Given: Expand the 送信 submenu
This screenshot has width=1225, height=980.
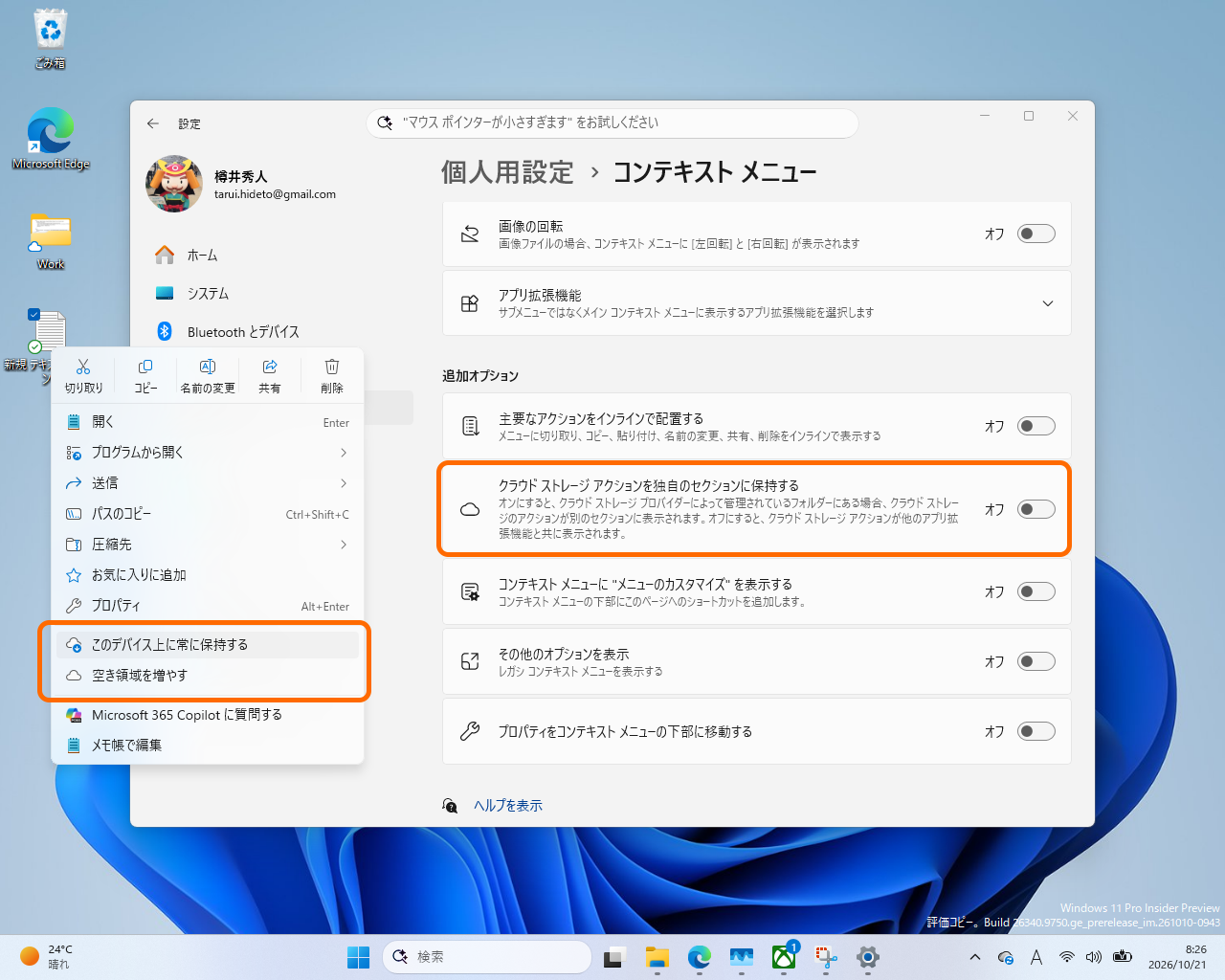Looking at the screenshot, I should pyautogui.click(x=208, y=483).
